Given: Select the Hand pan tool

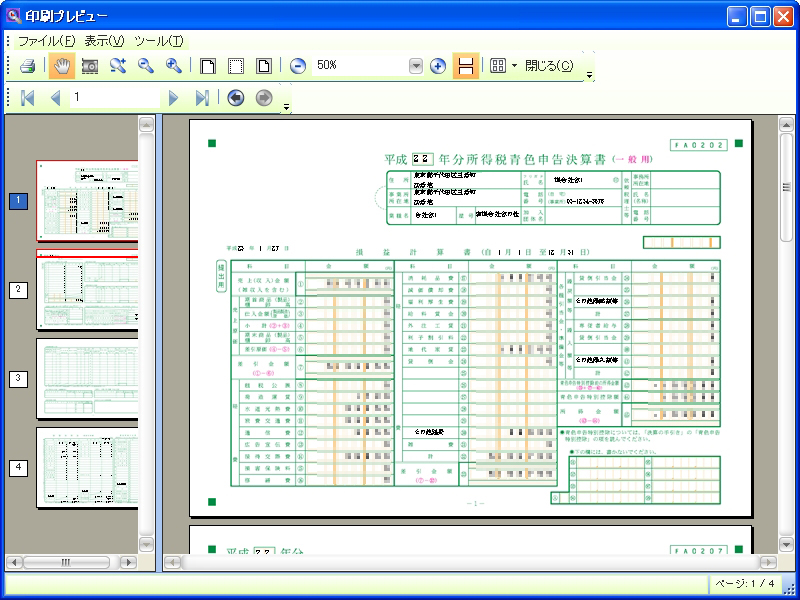Looking at the screenshot, I should pyautogui.click(x=62, y=66).
